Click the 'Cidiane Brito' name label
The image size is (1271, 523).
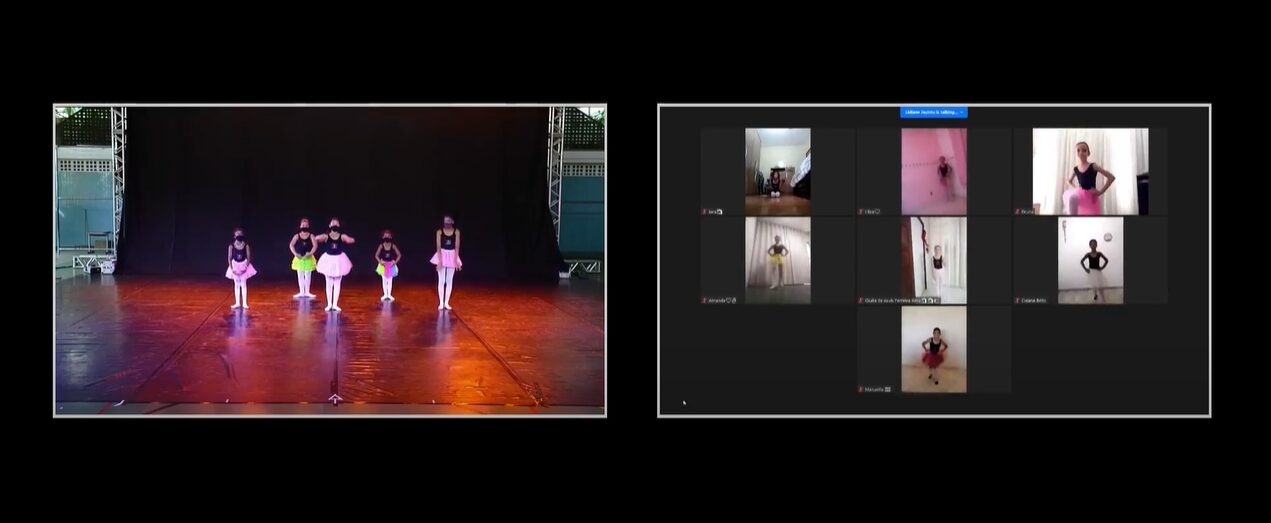point(1034,300)
